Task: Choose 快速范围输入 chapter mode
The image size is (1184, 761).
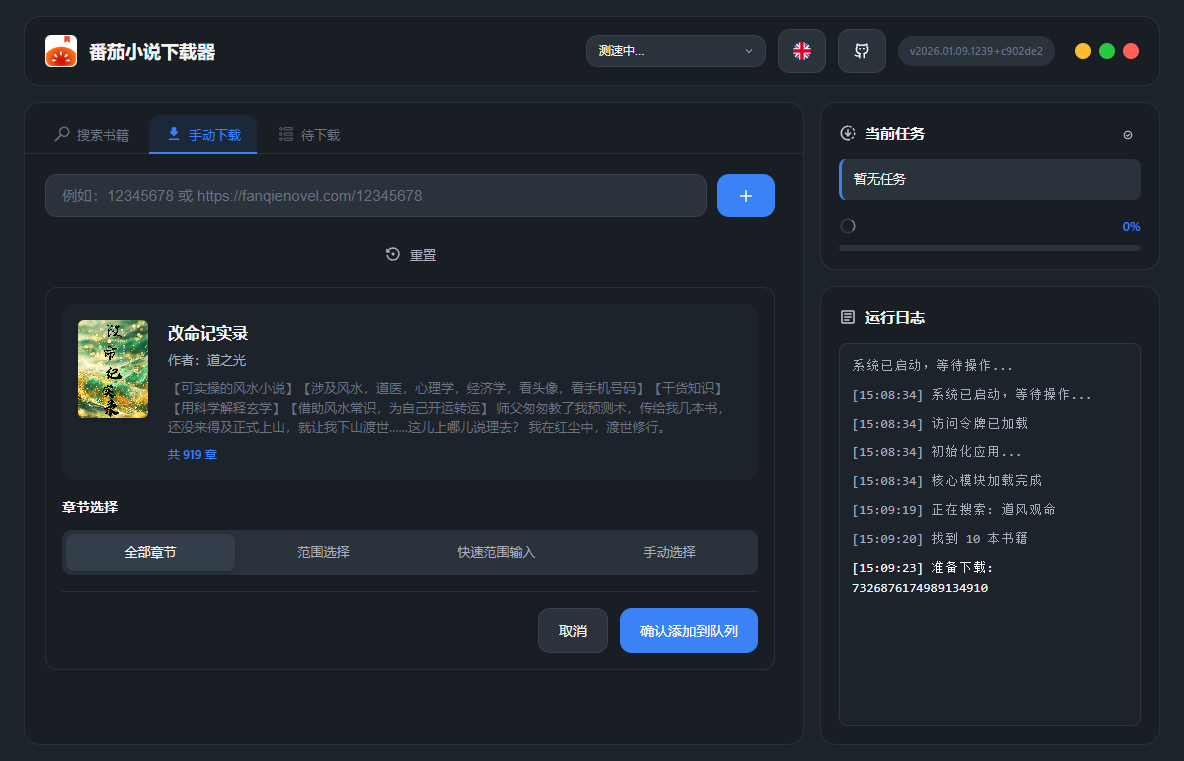Action: (496, 552)
